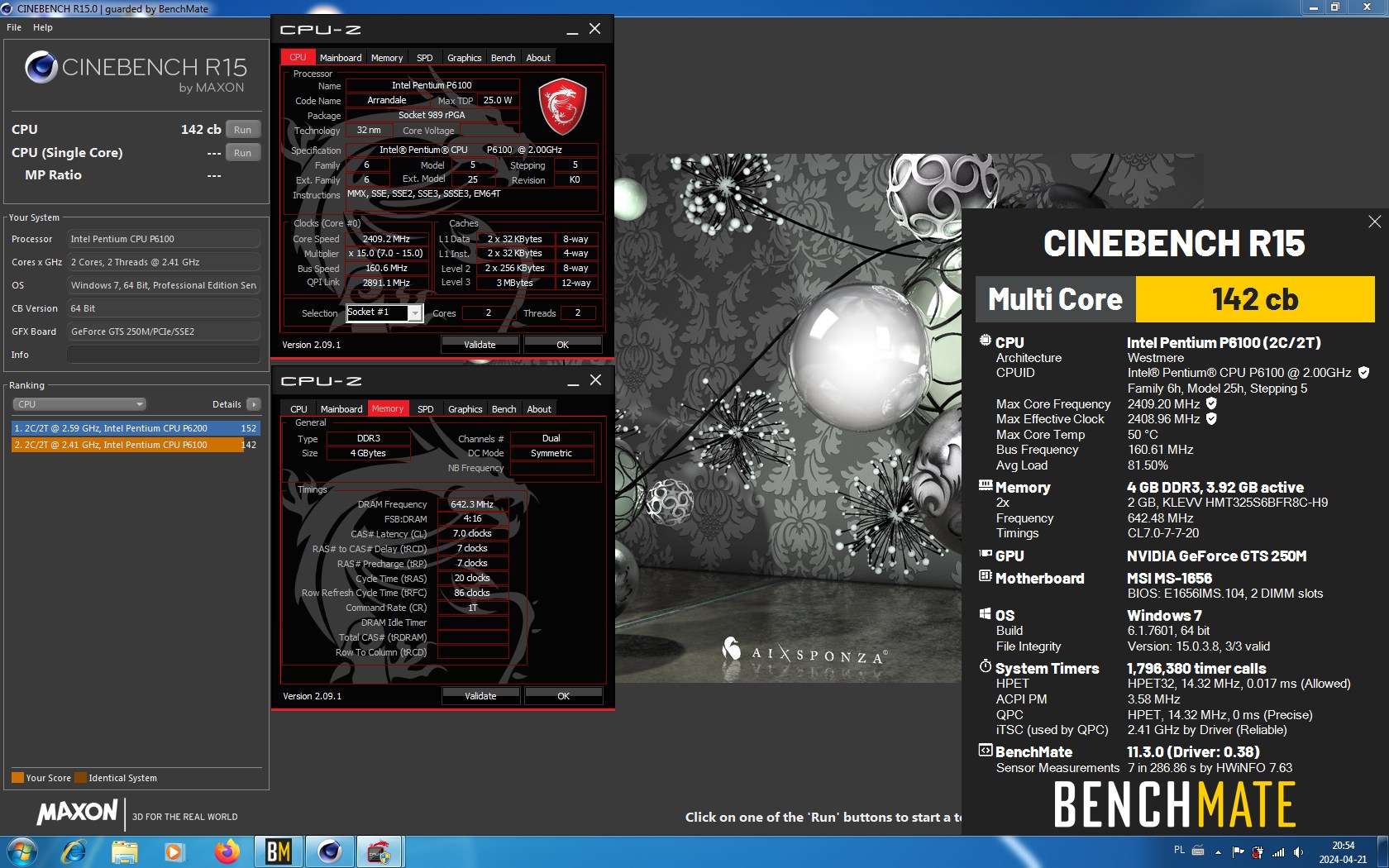Select ranking row Intel Pentium CPU P6200

click(136, 428)
